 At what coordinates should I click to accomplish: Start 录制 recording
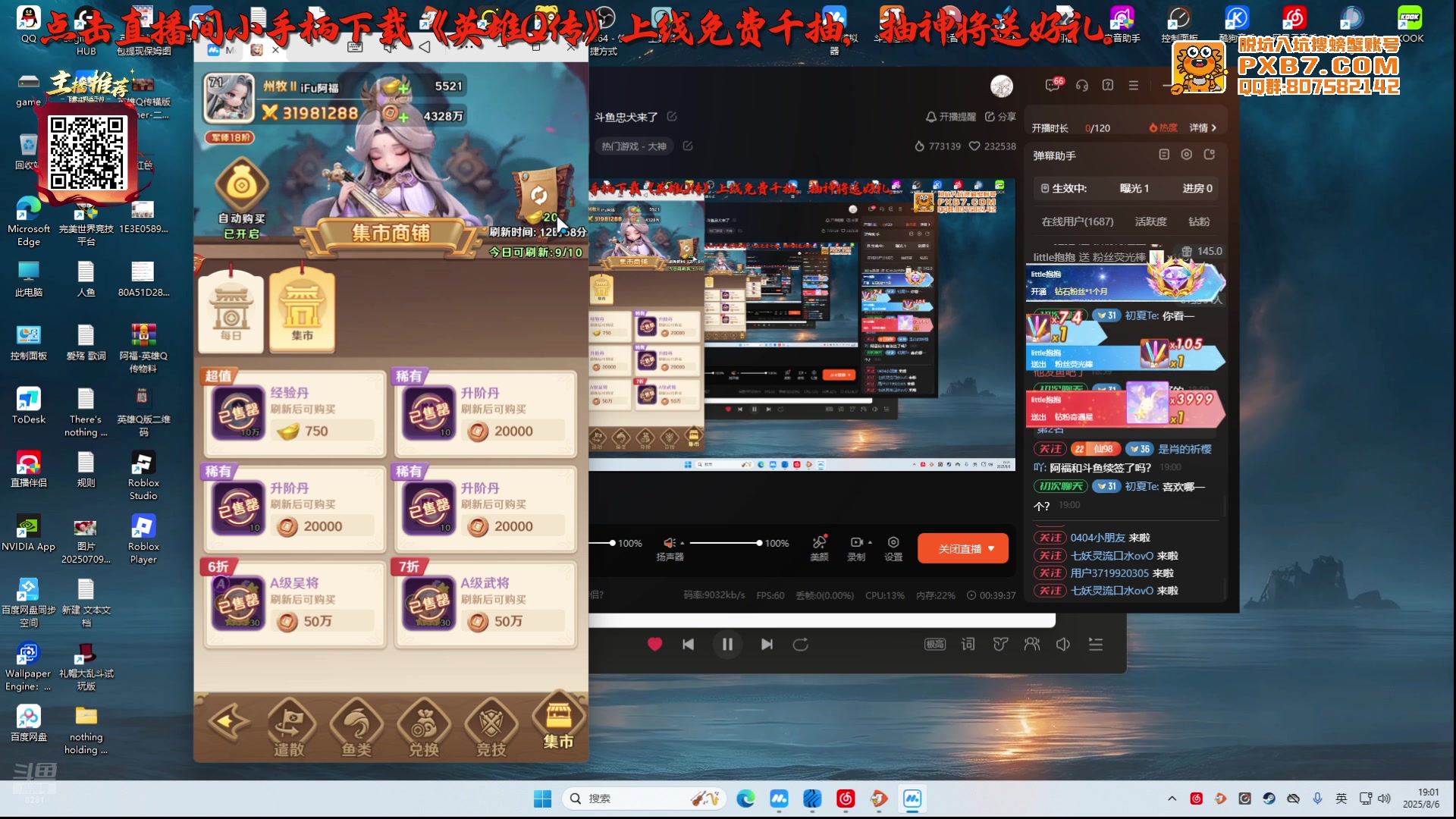[x=855, y=548]
